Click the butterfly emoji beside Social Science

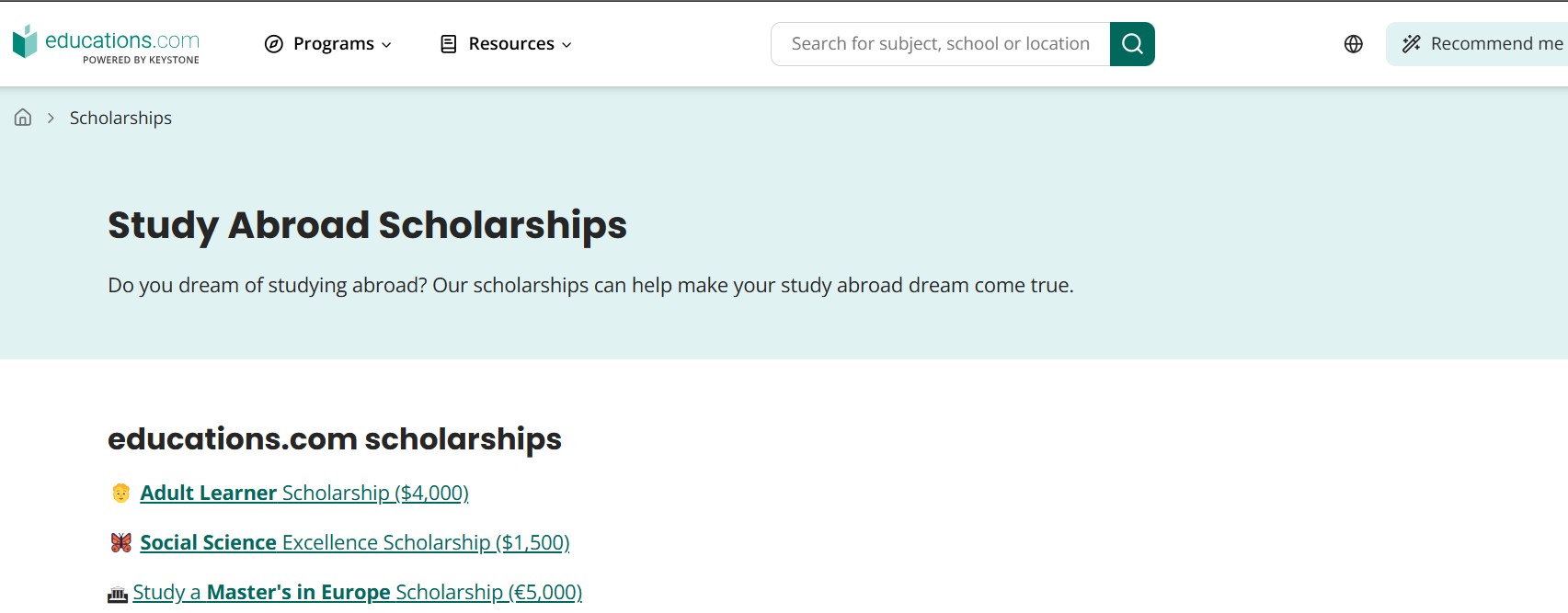pos(119,542)
